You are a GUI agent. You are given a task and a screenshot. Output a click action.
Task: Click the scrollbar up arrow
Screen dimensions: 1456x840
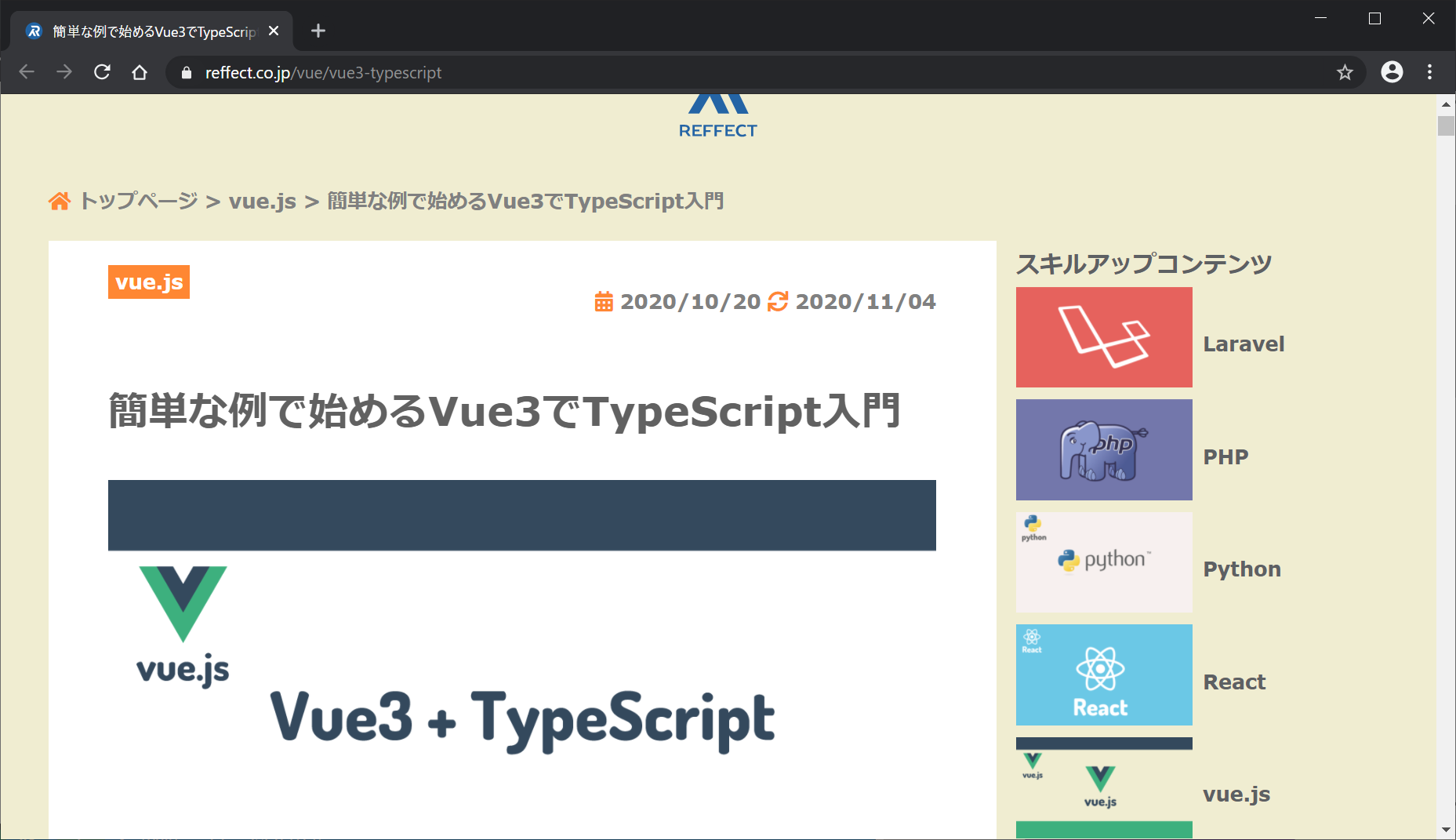click(x=1446, y=104)
